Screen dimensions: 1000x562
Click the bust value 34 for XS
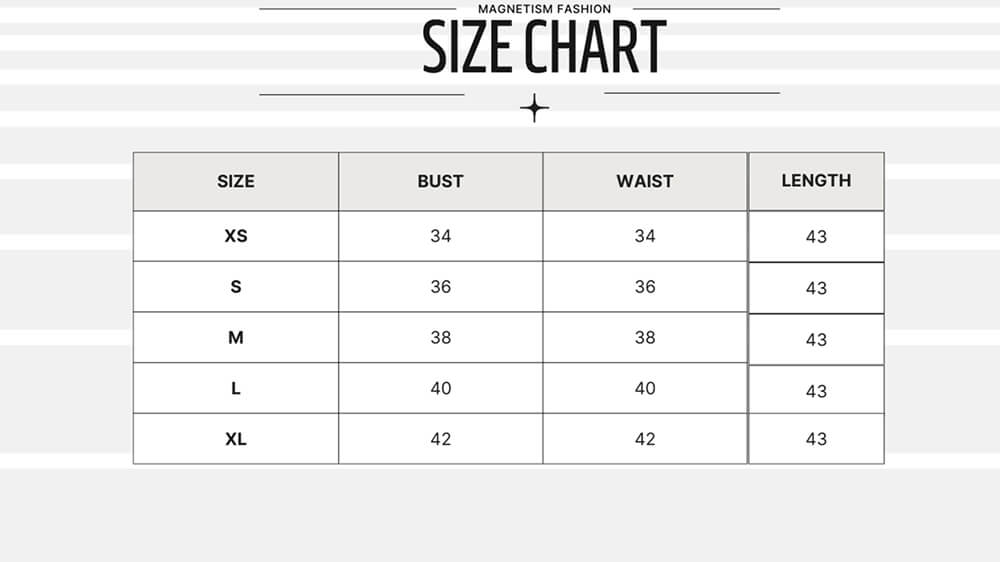tap(441, 236)
